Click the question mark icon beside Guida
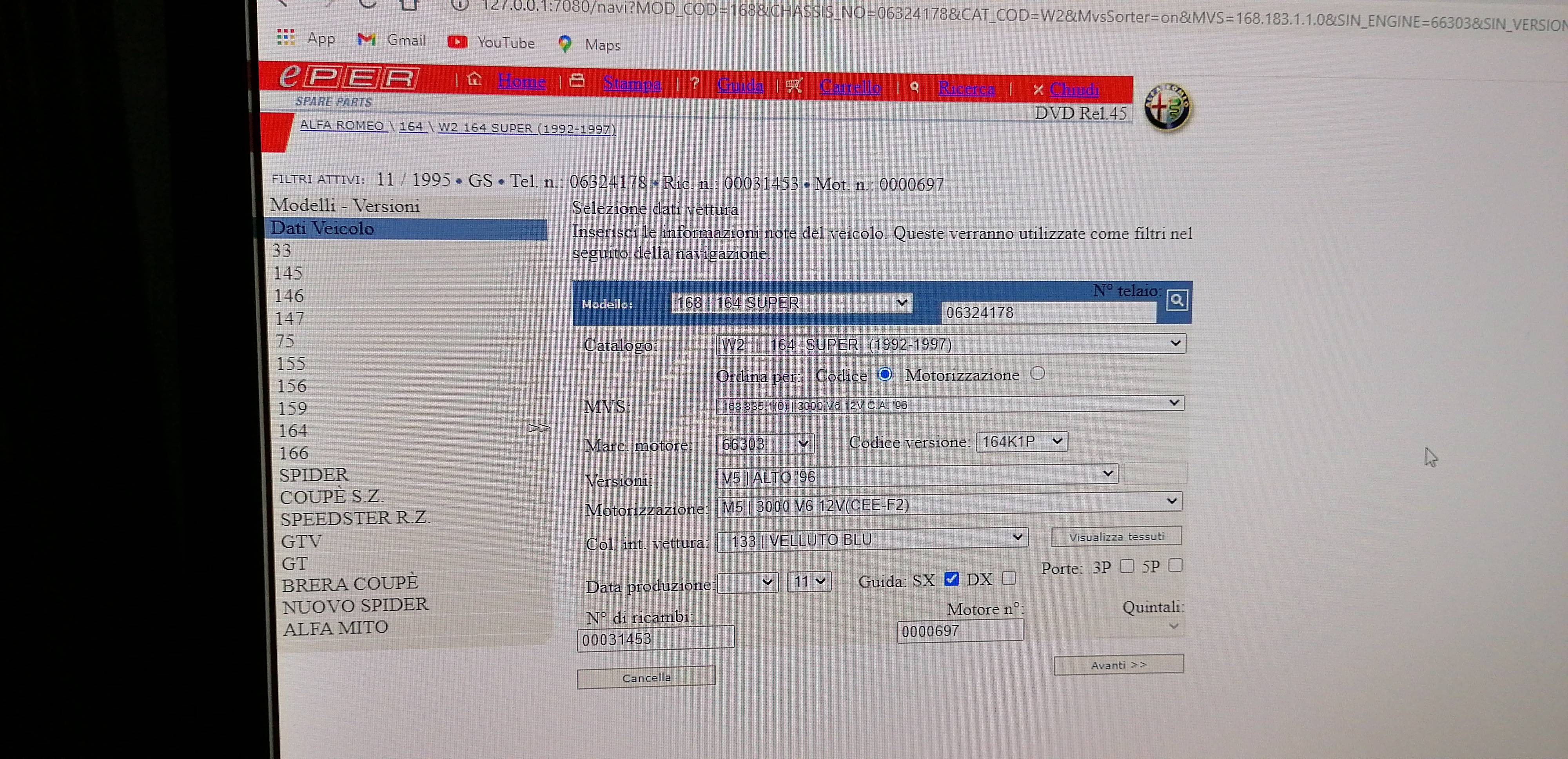The height and width of the screenshot is (759, 1568). [695, 84]
